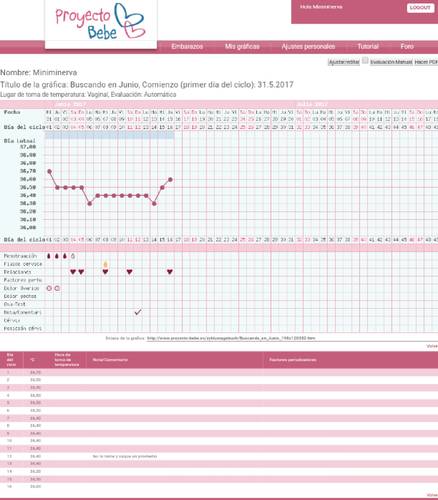Click the Nota/Comentario table column header
Screen dimensions: 438x500
tap(110, 360)
